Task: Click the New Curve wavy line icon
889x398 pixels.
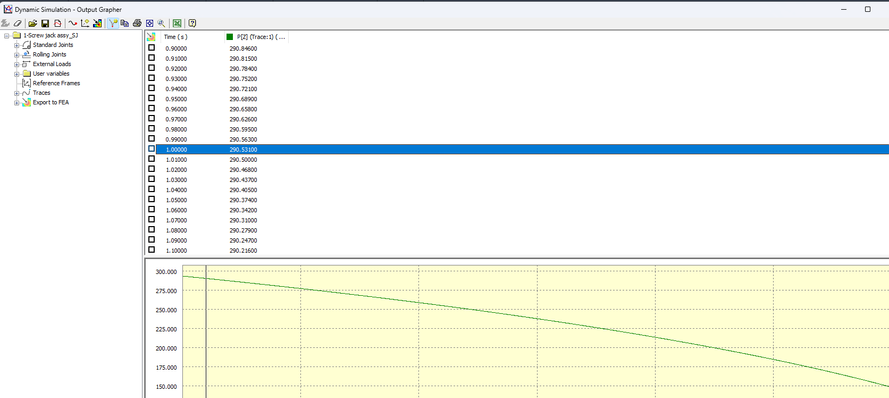Action: click(73, 23)
